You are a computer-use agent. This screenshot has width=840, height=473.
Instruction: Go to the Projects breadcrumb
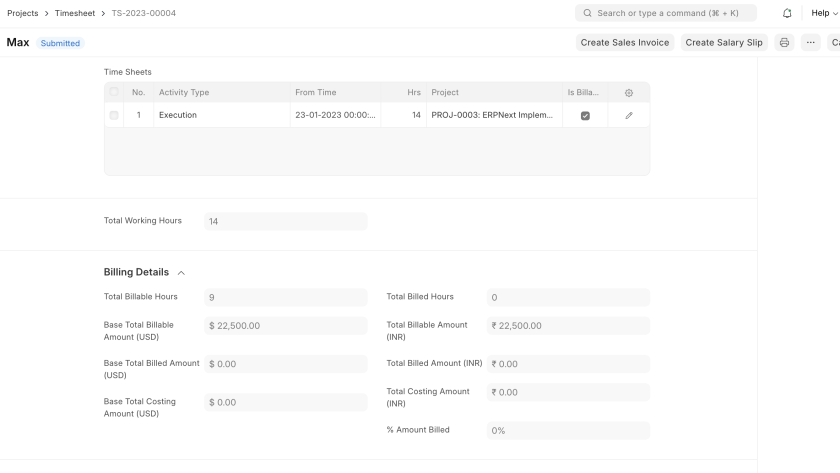tap(22, 13)
